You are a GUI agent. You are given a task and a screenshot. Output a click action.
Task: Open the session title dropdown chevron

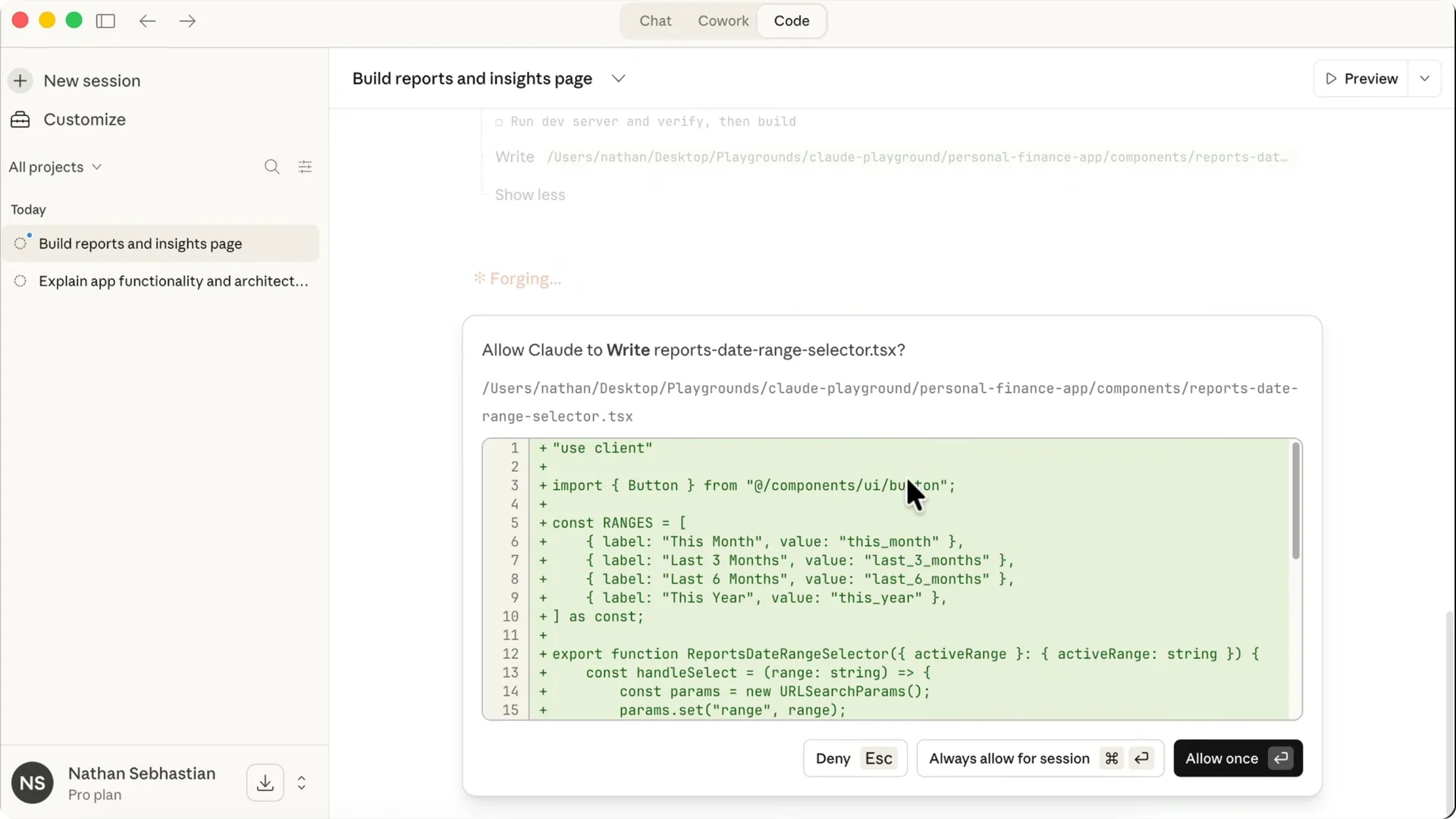click(x=619, y=79)
